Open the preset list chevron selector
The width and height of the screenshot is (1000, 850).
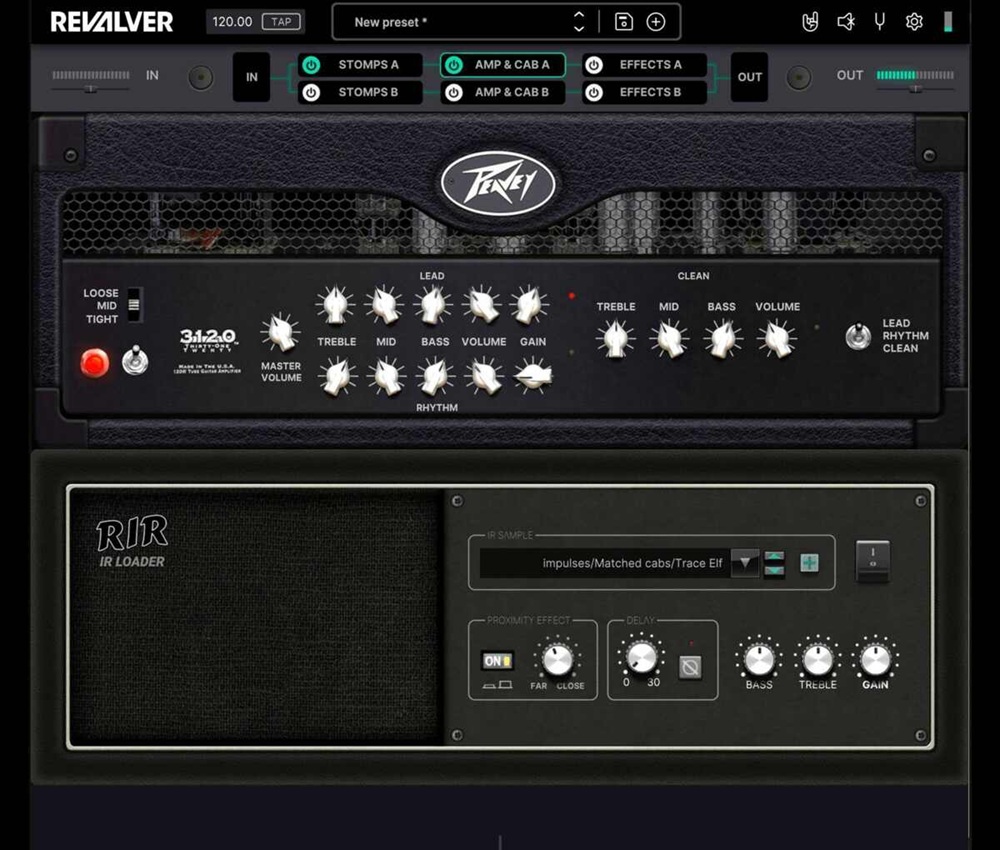578,21
